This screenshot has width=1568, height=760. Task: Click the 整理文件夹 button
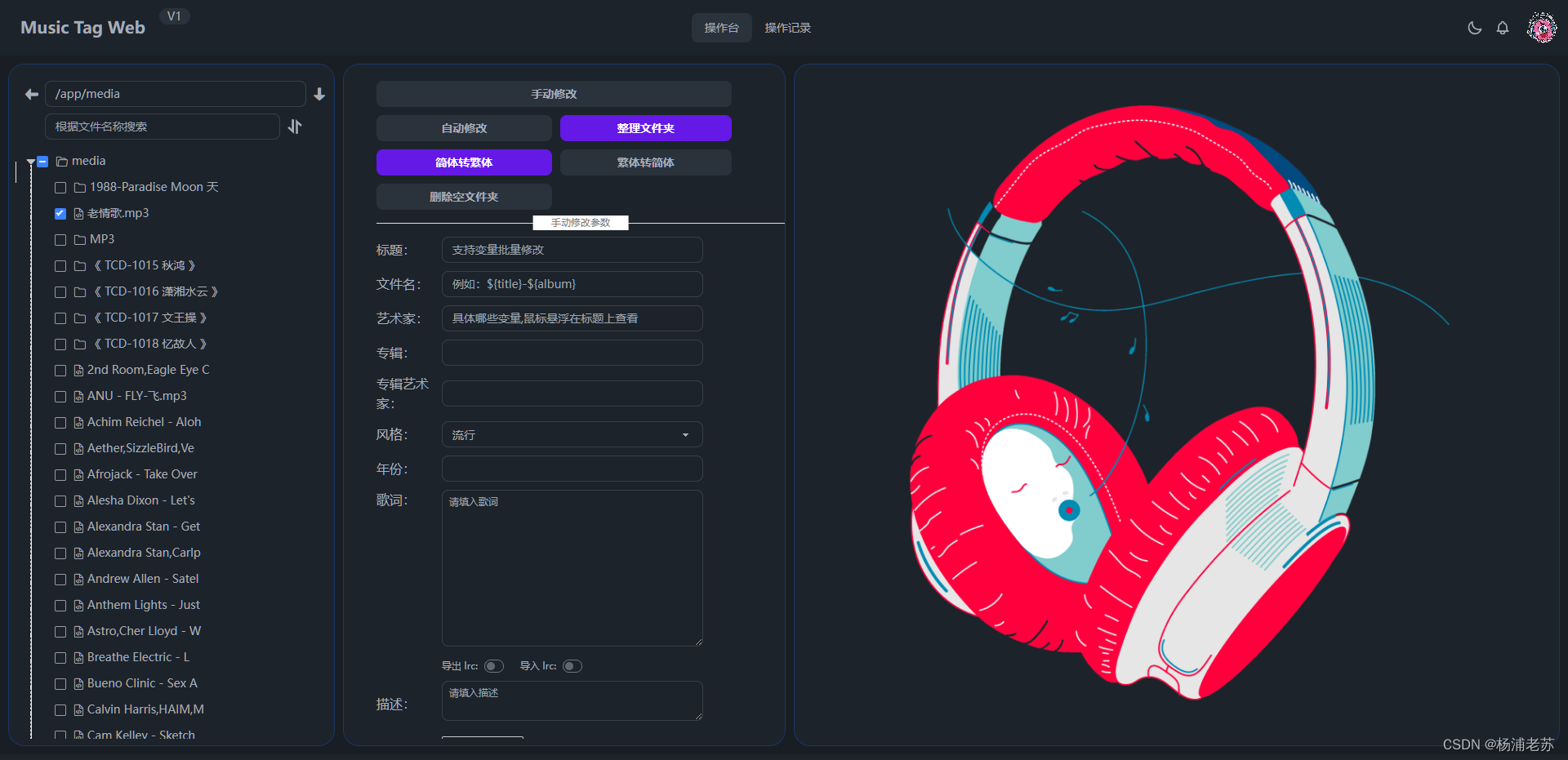646,128
